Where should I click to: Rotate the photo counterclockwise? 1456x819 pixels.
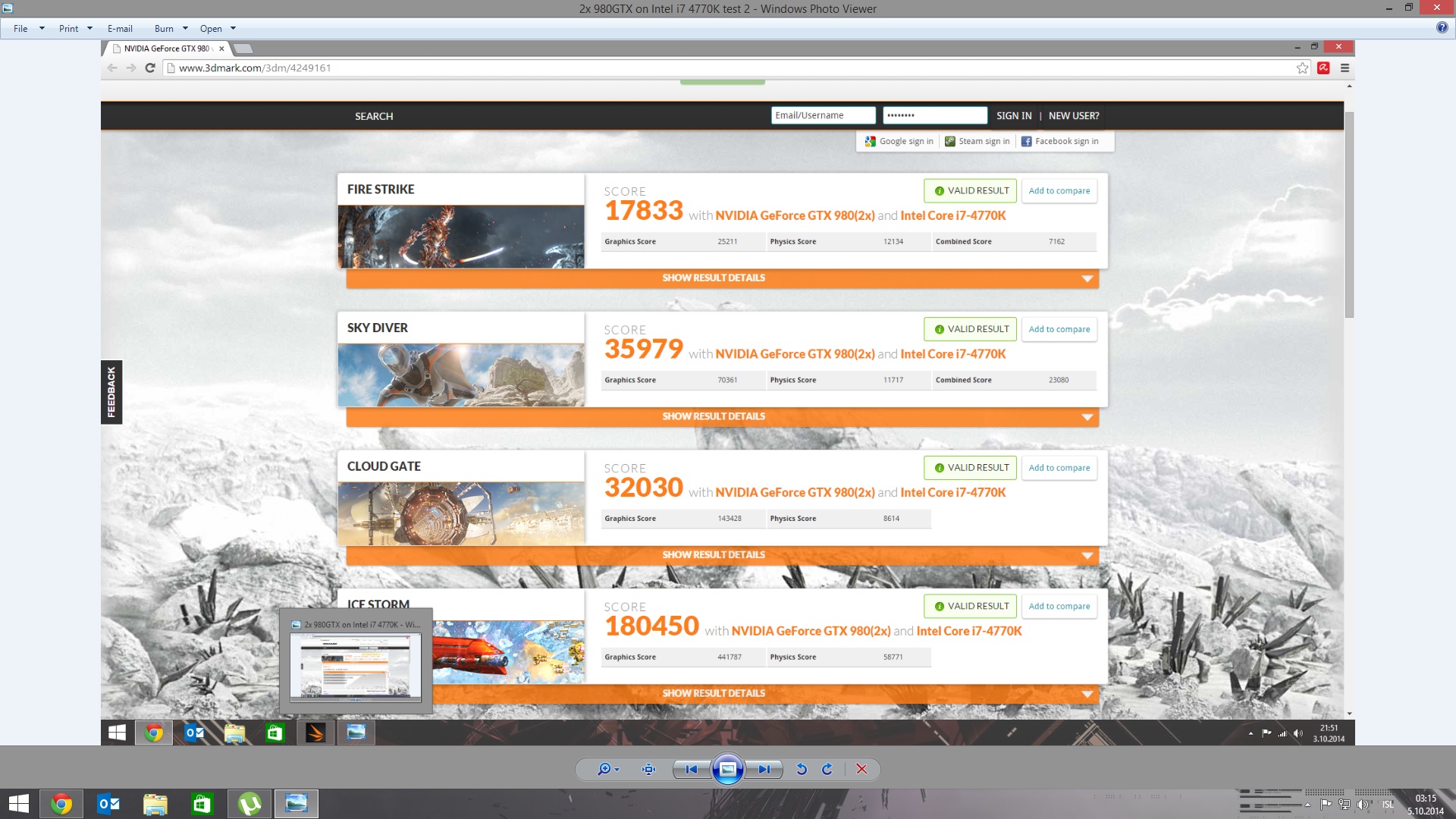(802, 769)
